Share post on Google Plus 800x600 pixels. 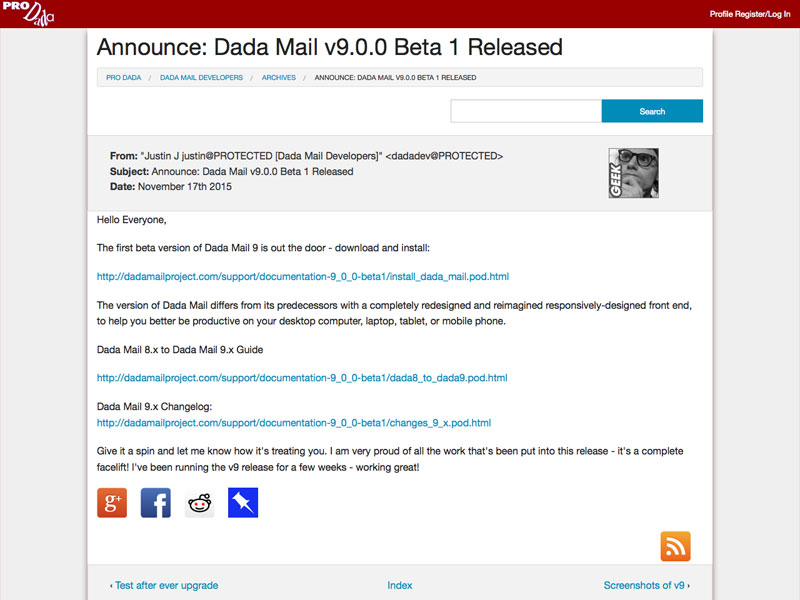tap(112, 502)
